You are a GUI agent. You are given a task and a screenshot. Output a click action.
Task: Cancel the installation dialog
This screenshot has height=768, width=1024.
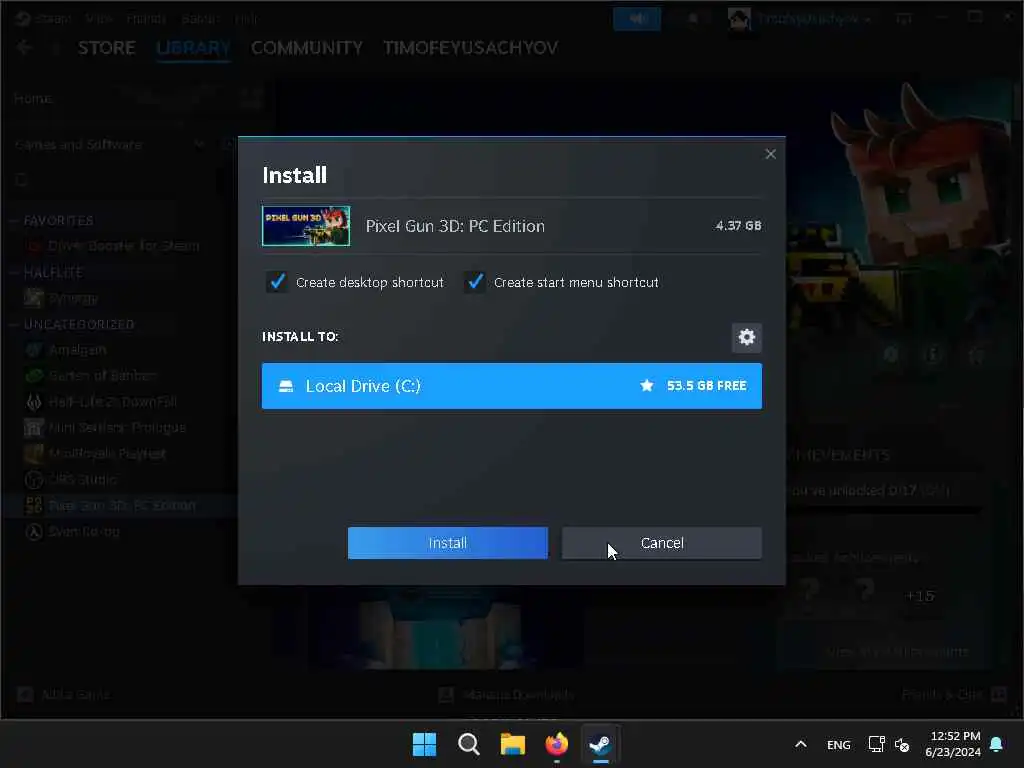click(x=662, y=543)
